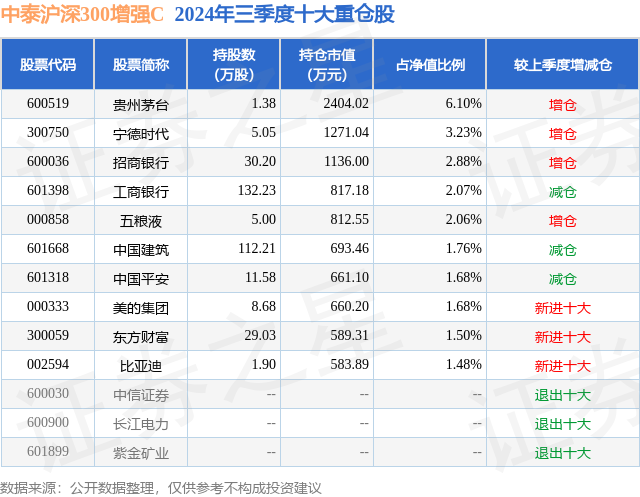The height and width of the screenshot is (497, 640).
Task: Select the 持仓市值(万元) column header
Action: (x=327, y=64)
